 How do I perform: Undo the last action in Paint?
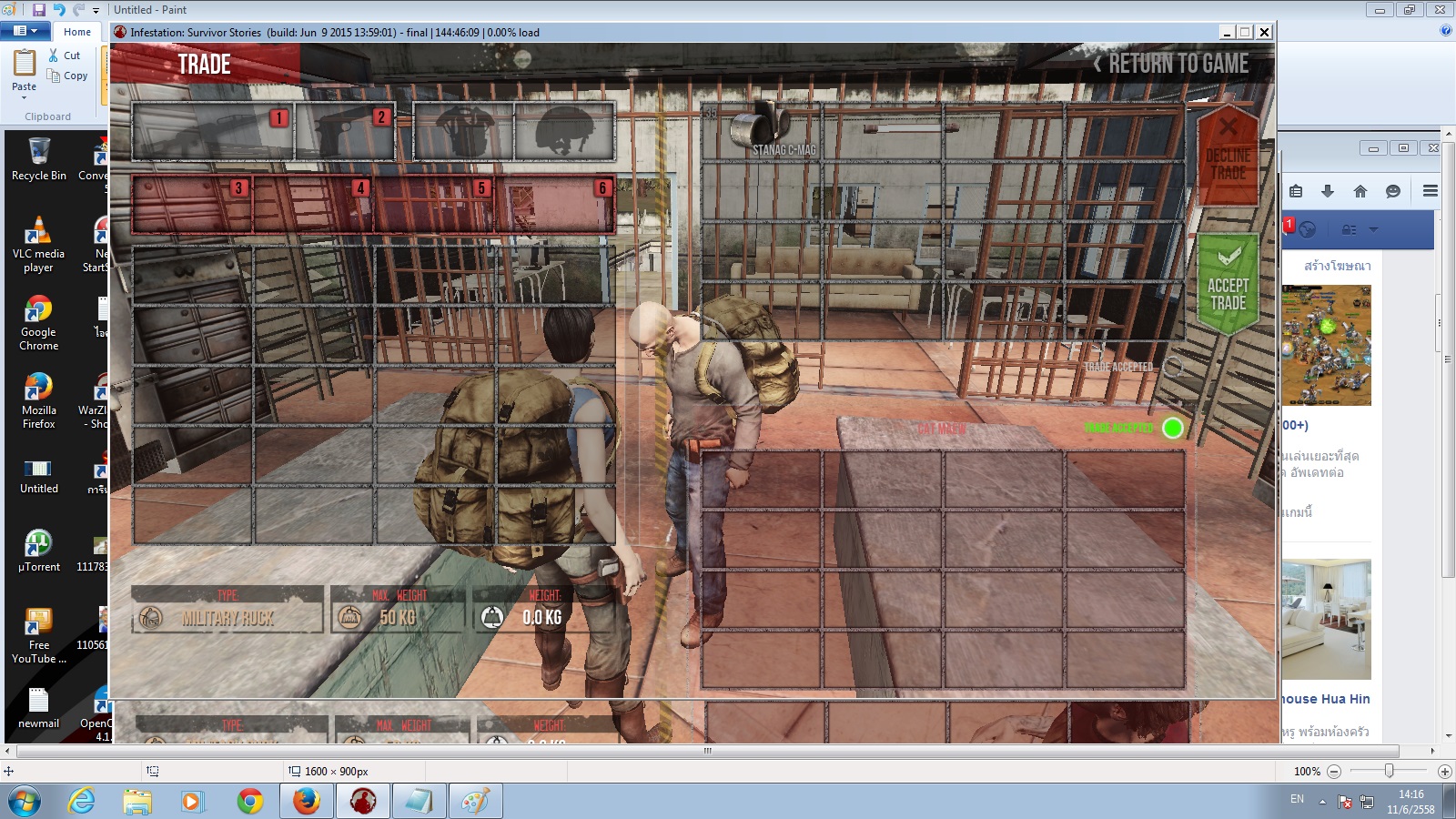click(x=59, y=10)
